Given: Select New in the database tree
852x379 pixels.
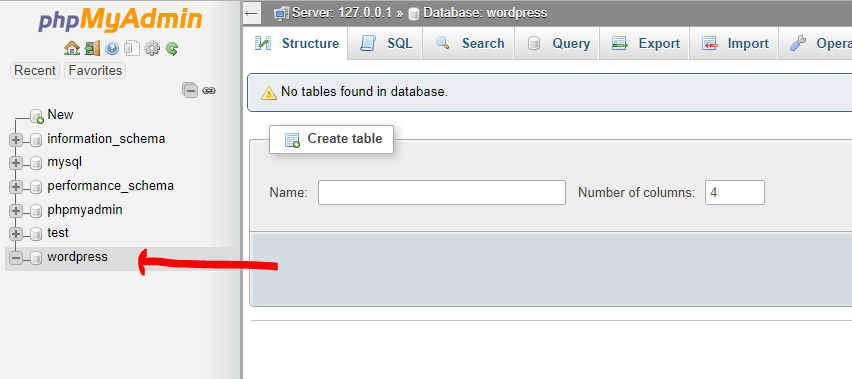Looking at the screenshot, I should click(x=60, y=115).
